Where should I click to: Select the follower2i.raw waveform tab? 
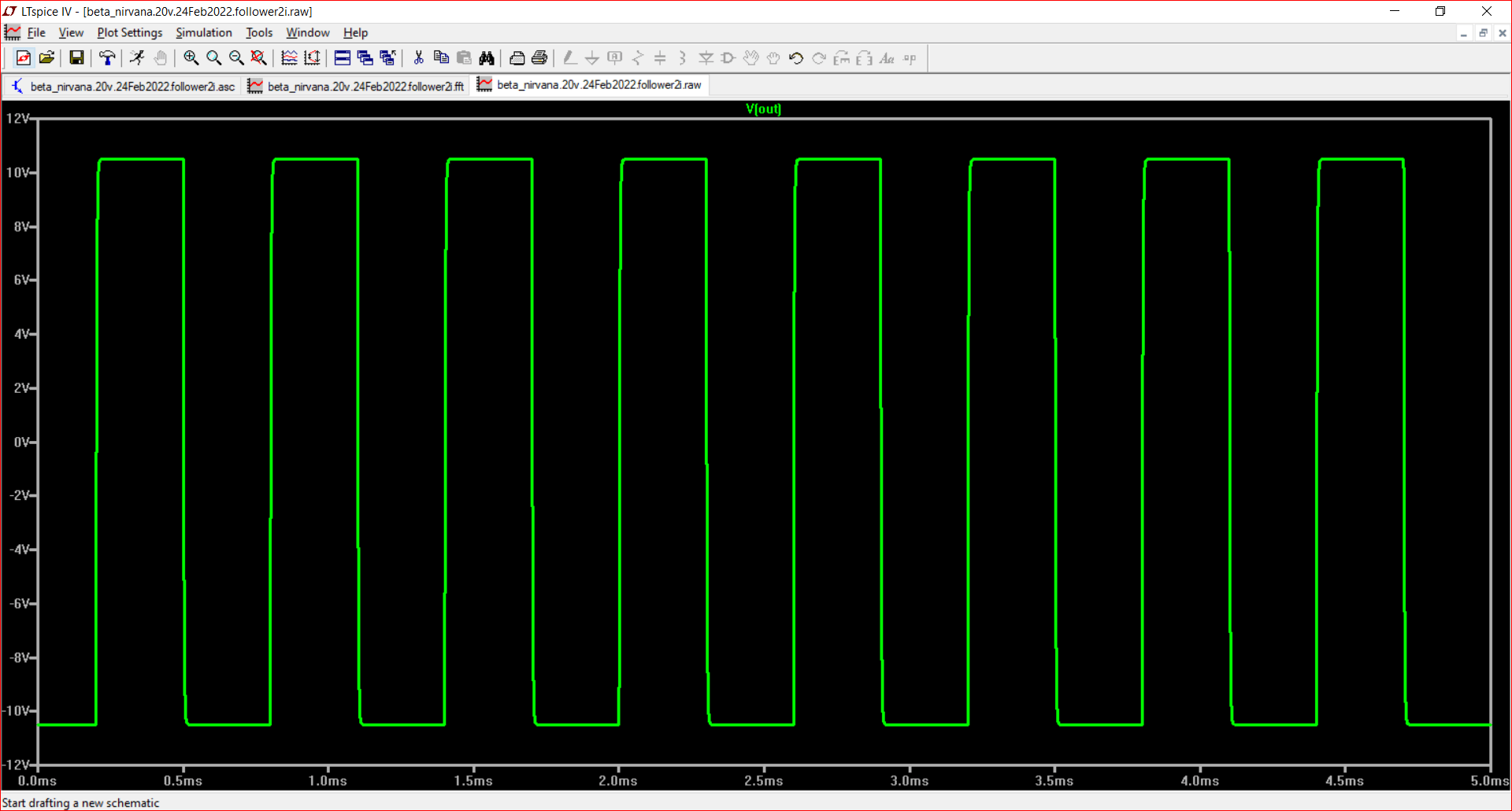[x=590, y=85]
